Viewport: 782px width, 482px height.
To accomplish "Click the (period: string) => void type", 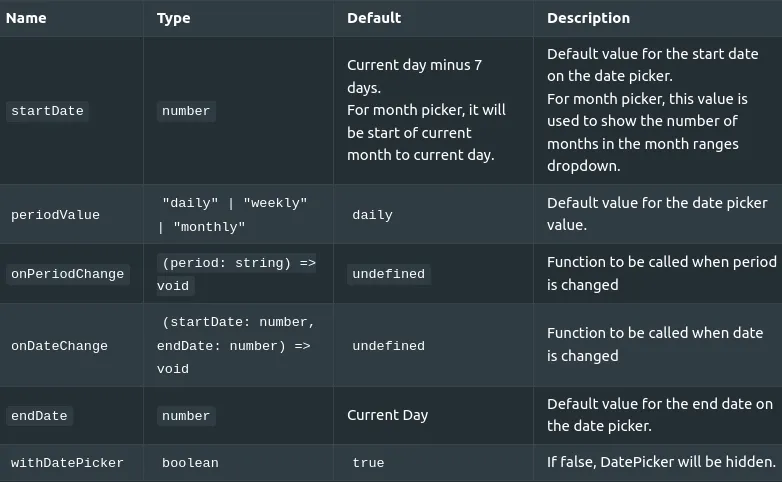I will pos(236,274).
